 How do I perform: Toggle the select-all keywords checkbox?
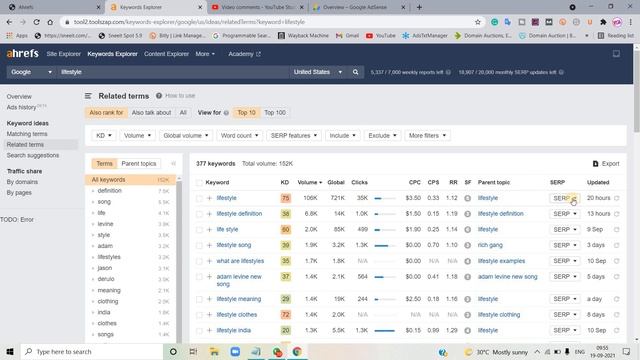[x=199, y=182]
